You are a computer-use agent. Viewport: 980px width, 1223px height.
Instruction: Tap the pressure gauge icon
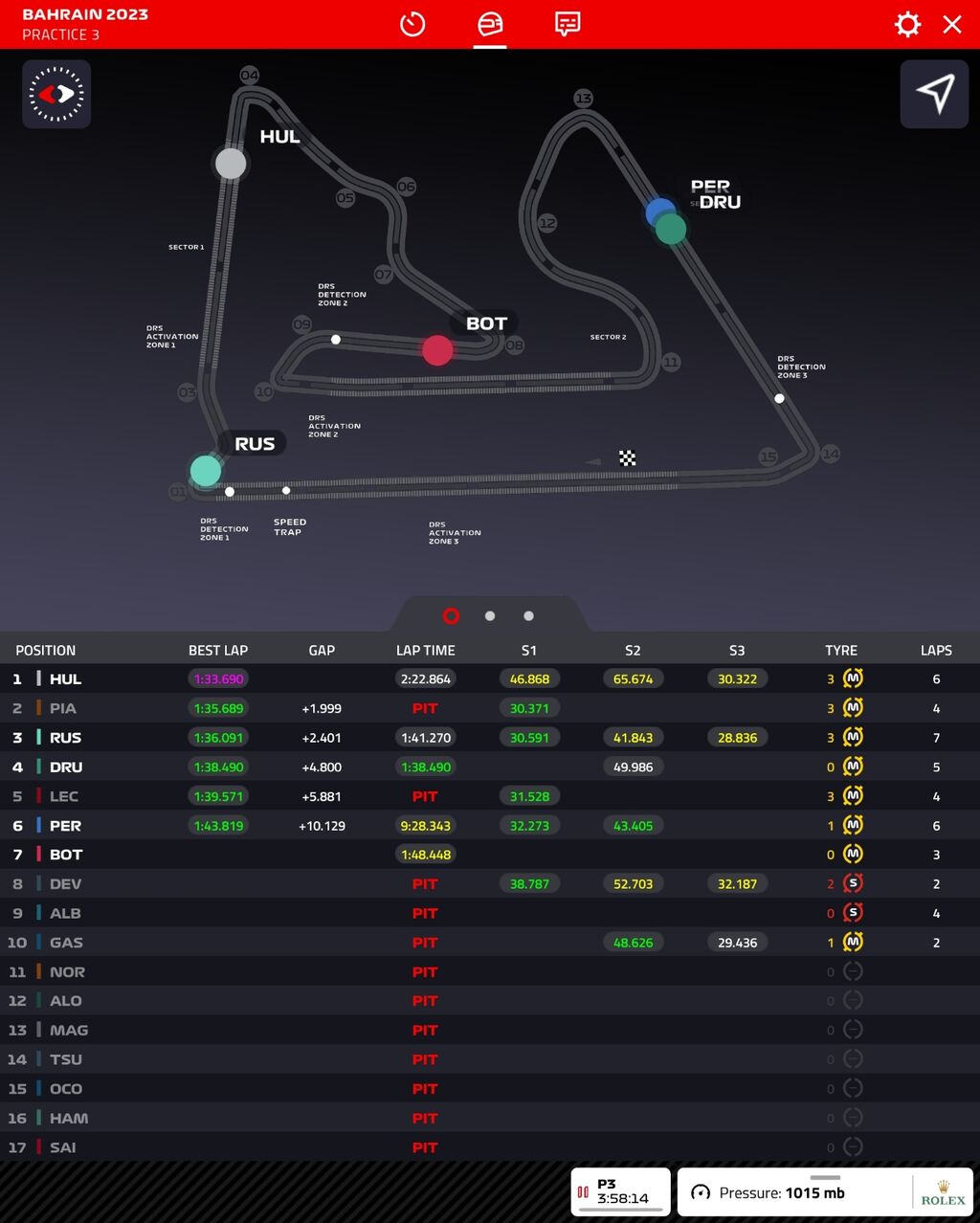(701, 1192)
